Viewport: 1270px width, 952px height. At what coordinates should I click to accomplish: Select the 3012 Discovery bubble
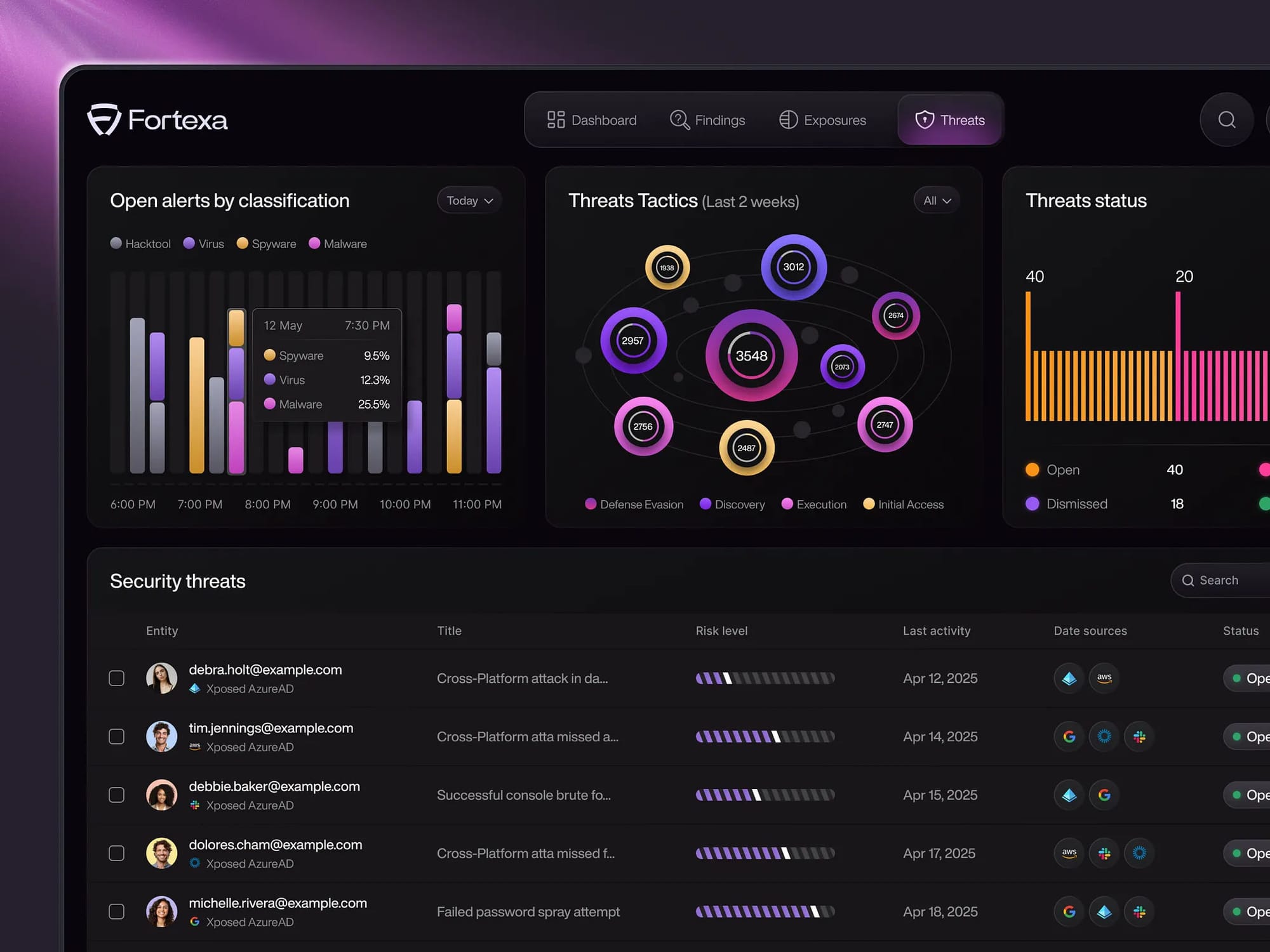[x=794, y=267]
